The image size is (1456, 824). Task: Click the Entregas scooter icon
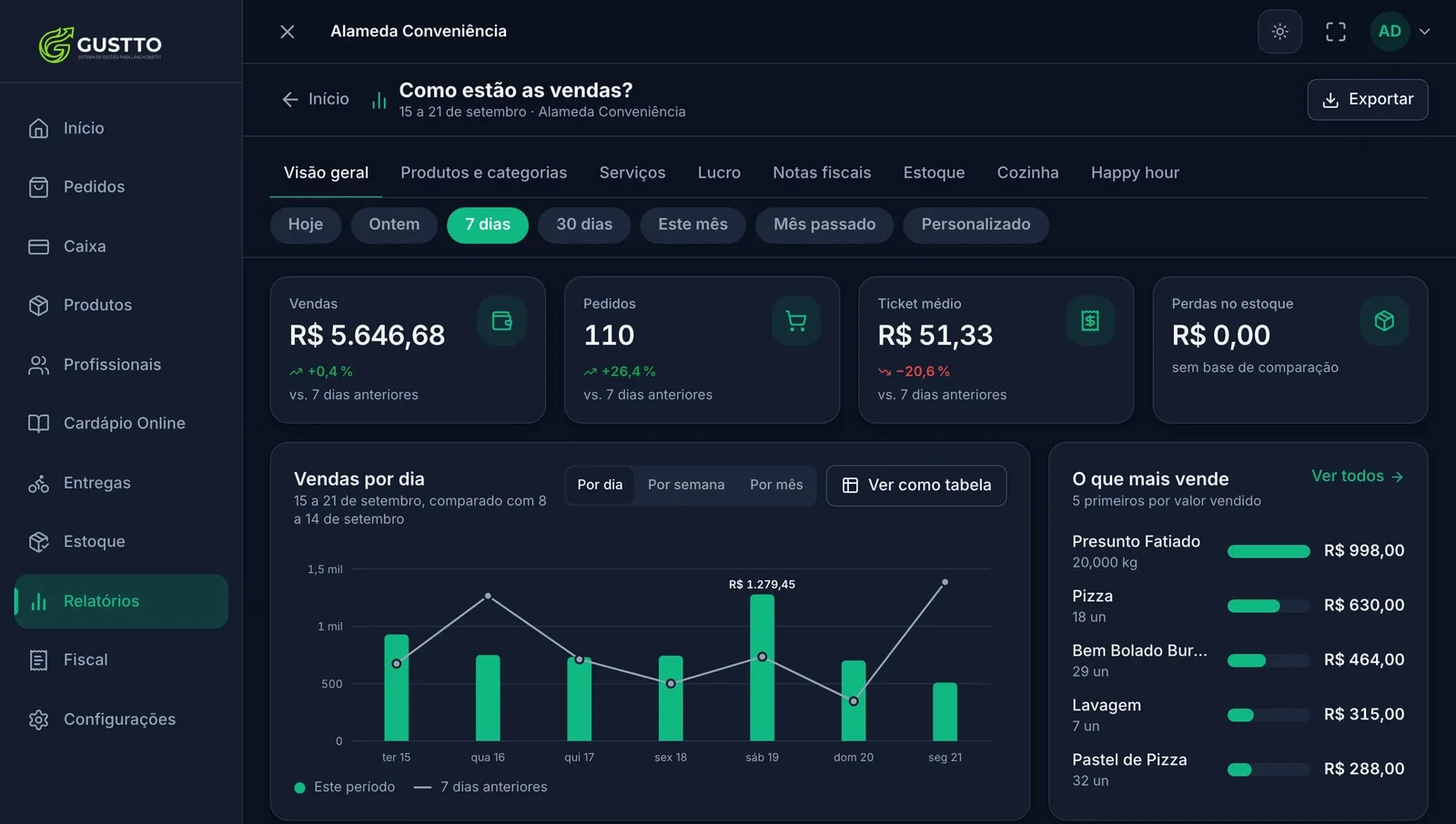pos(38,483)
